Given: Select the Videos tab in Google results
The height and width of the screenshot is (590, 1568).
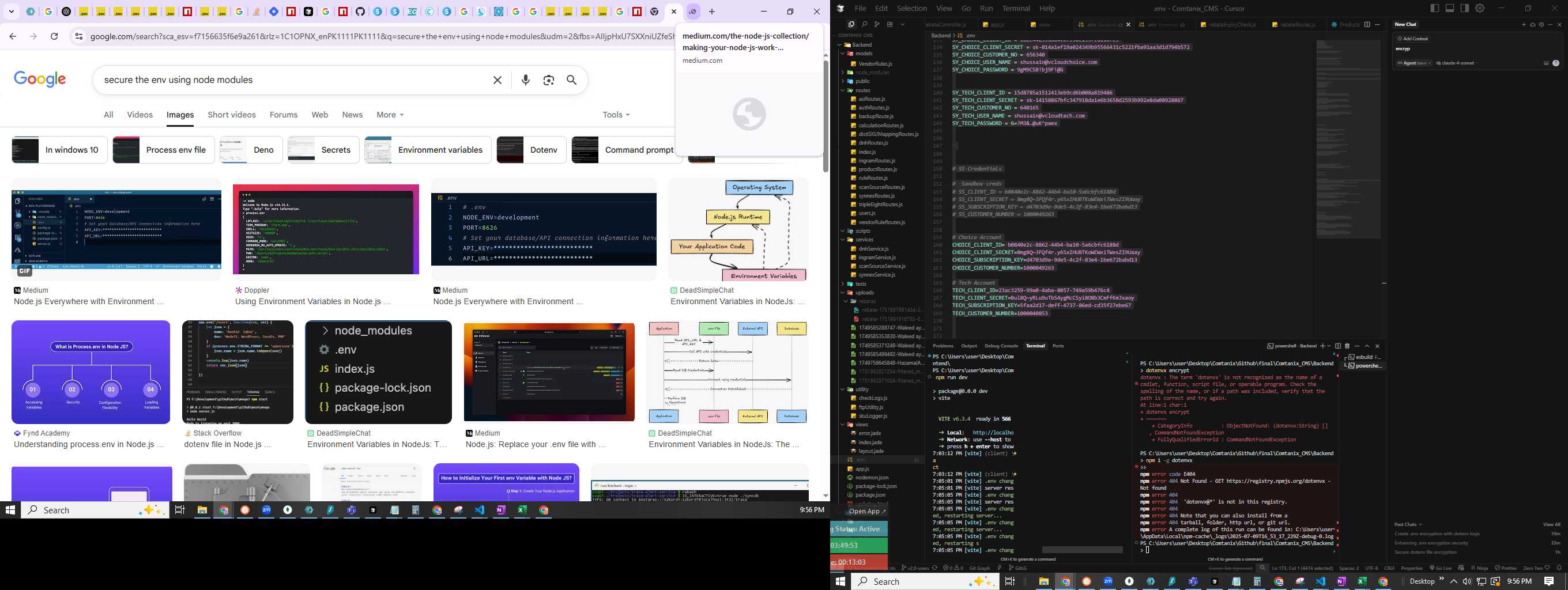Looking at the screenshot, I should tap(140, 114).
